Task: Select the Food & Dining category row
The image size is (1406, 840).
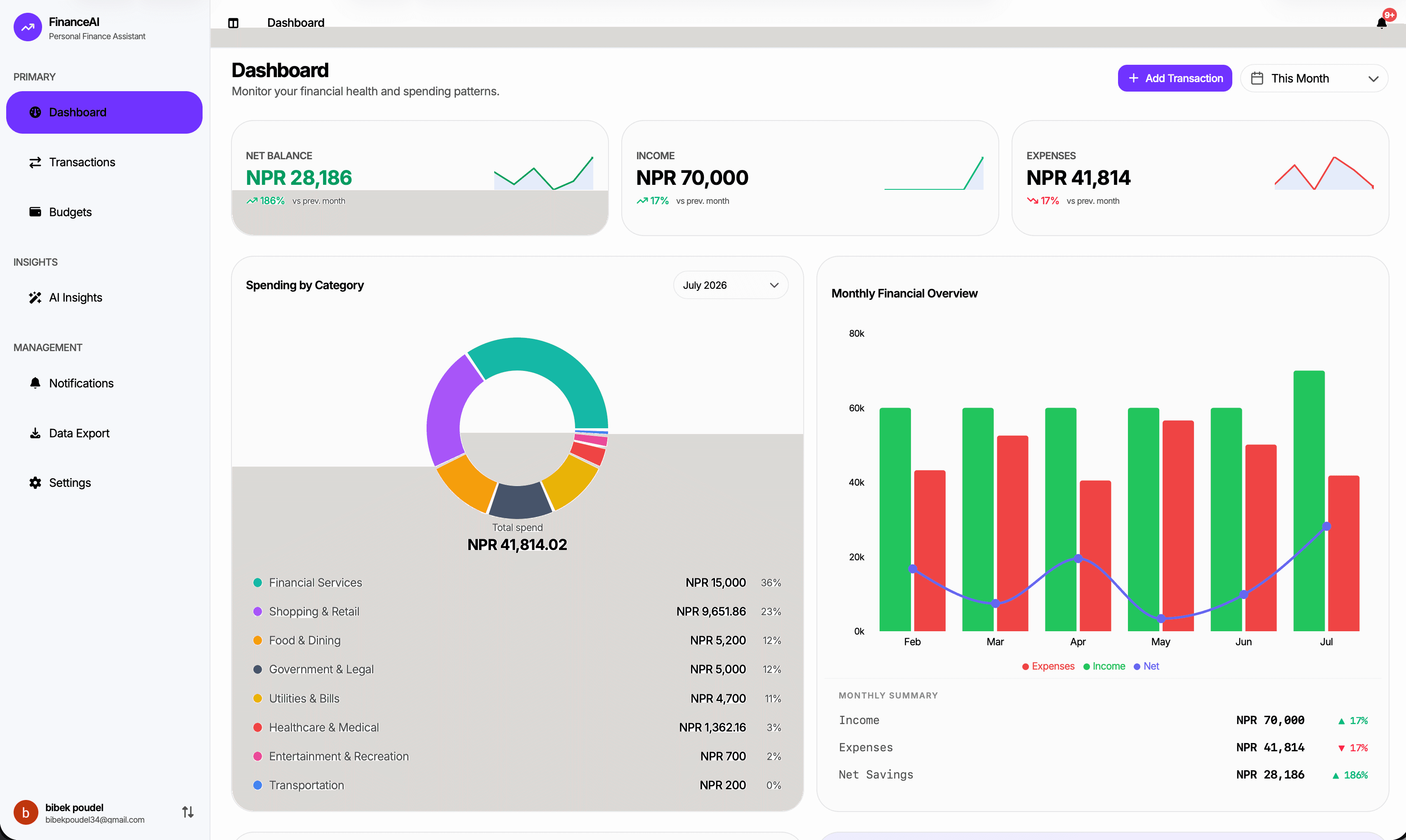Action: point(517,640)
